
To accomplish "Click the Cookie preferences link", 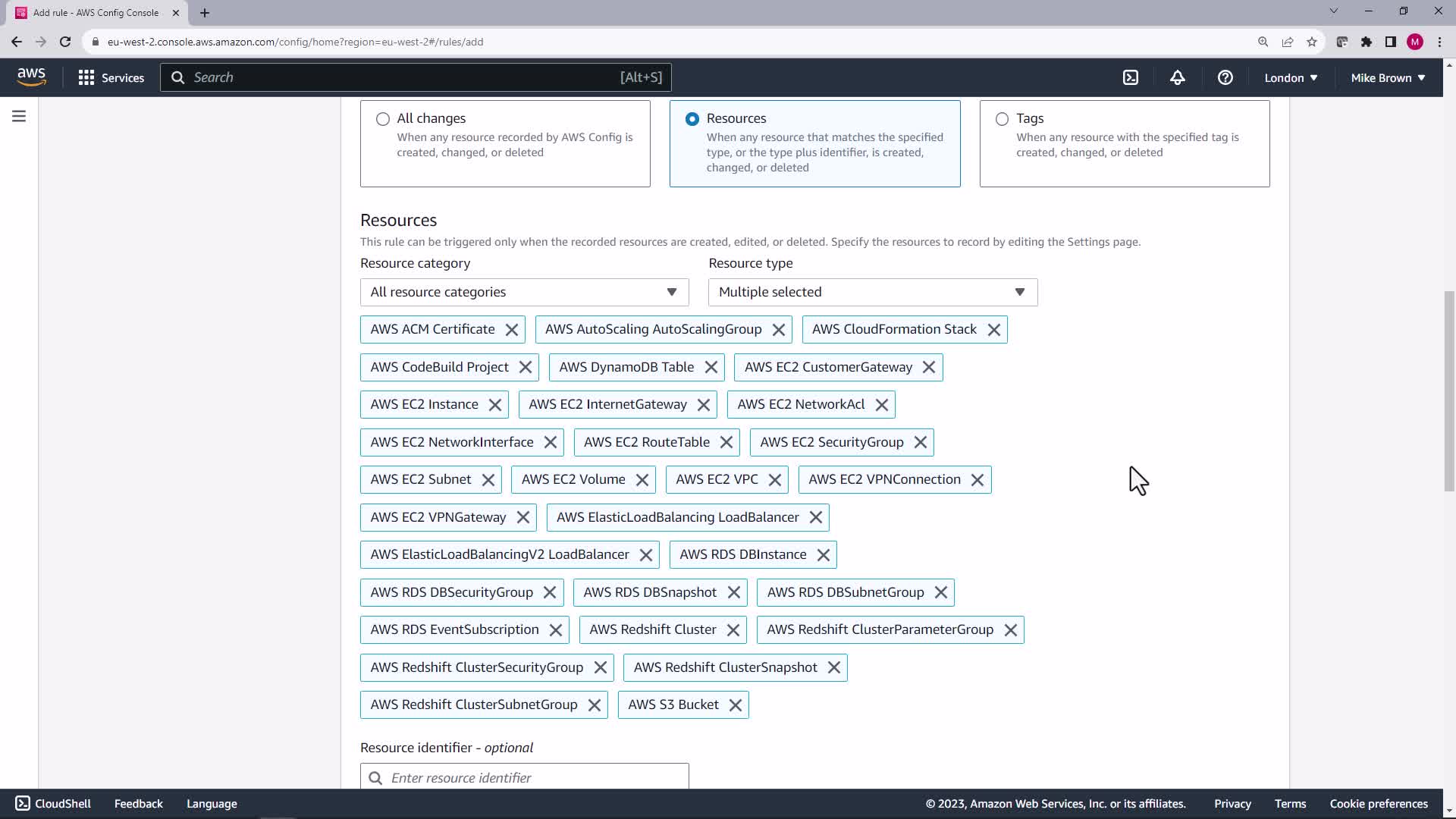I will [1378, 804].
